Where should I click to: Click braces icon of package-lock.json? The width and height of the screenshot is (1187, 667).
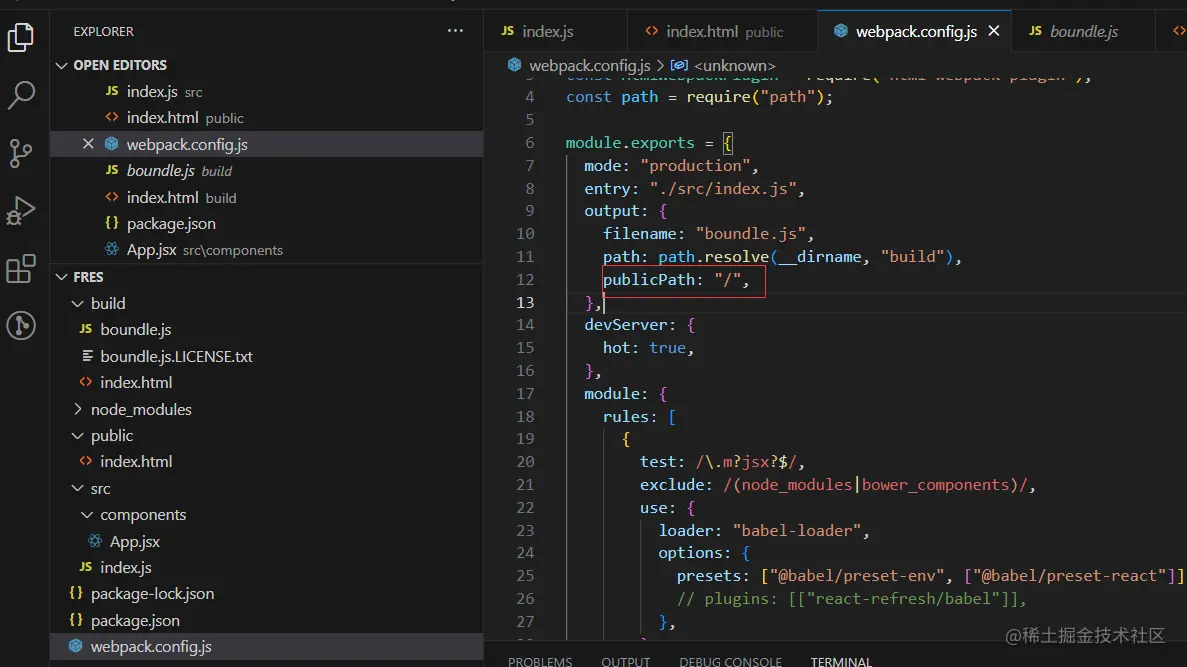(x=76, y=593)
